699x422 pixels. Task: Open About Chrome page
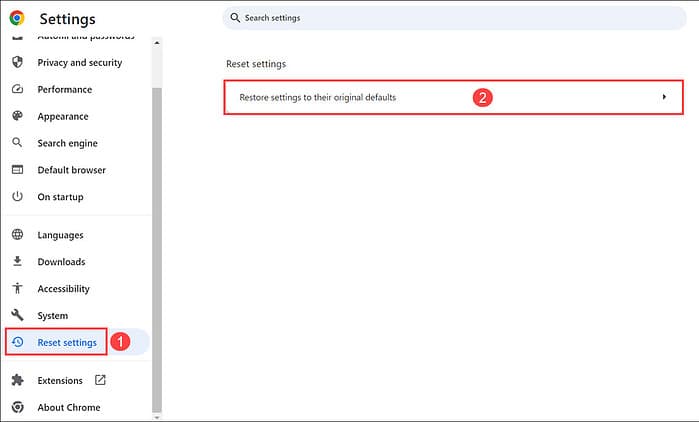tap(69, 407)
